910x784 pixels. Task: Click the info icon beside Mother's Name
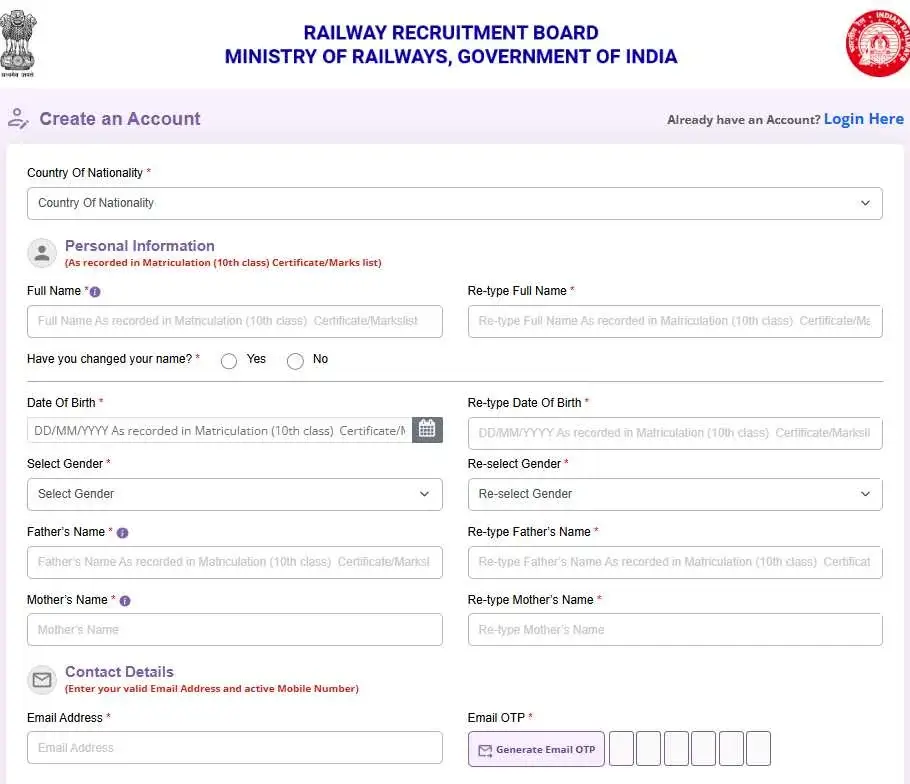(125, 601)
